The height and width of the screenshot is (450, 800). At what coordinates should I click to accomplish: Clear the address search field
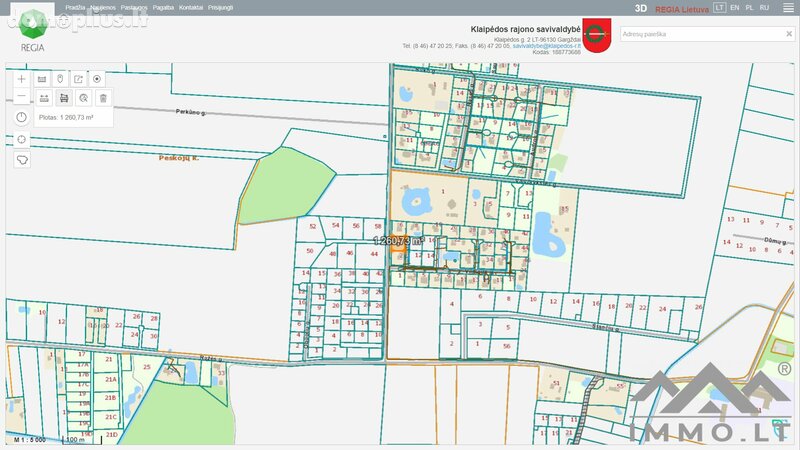[x=789, y=34]
